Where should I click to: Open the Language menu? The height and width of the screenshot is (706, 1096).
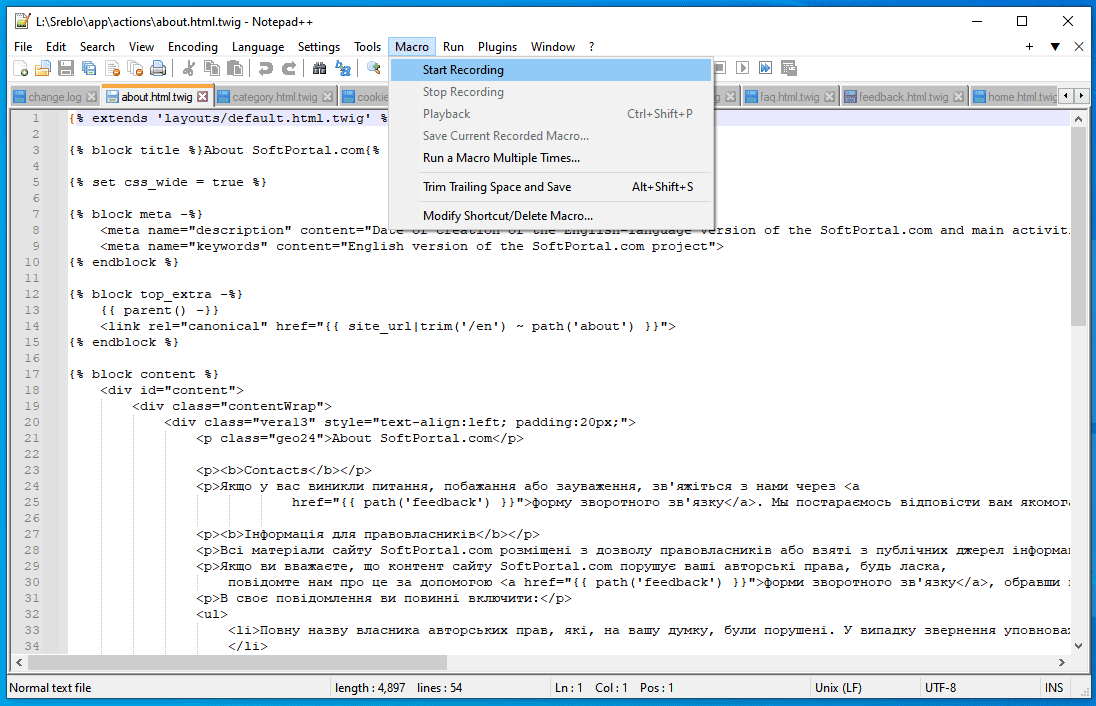[x=258, y=47]
